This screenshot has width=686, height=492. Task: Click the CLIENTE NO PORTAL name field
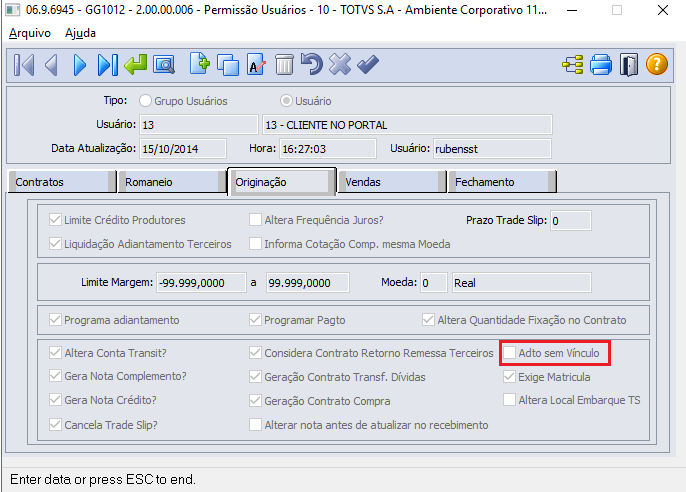click(x=407, y=125)
